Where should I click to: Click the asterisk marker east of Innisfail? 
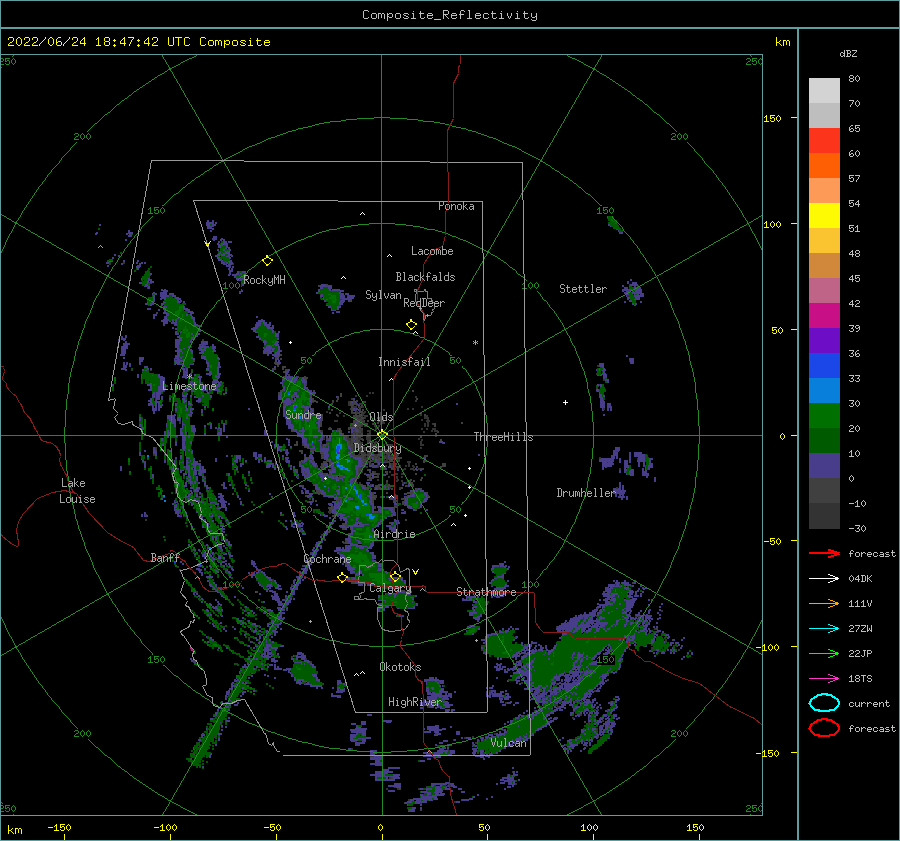(x=475, y=343)
